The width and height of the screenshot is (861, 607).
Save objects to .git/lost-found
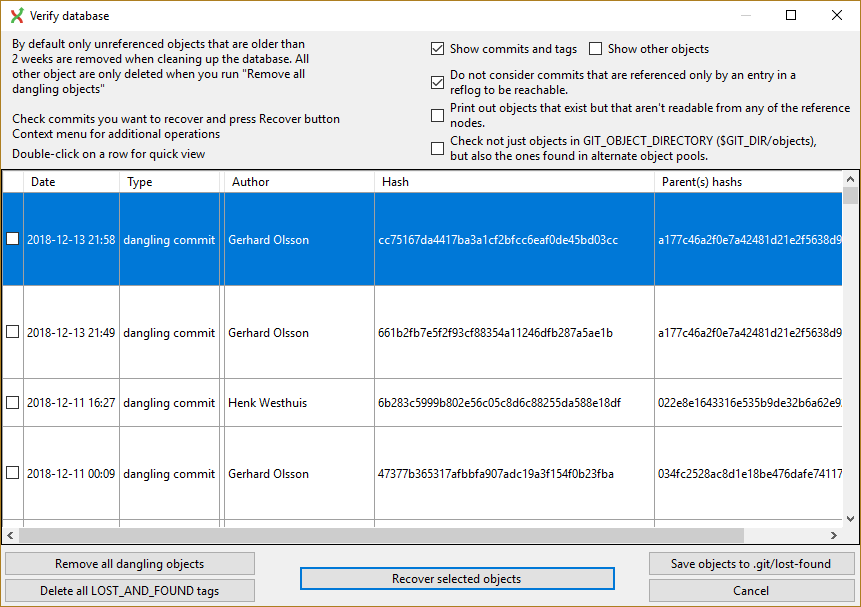(x=751, y=564)
